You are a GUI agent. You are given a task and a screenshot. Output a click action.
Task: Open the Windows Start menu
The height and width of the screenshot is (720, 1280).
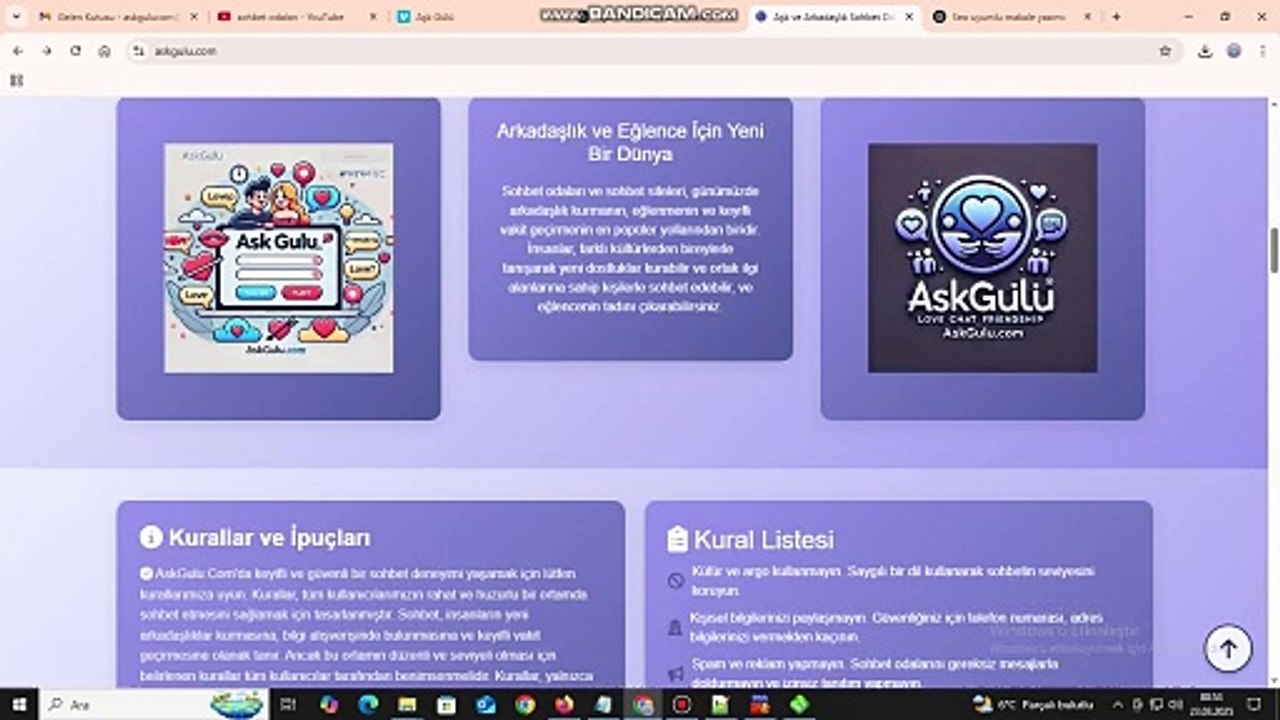17,705
